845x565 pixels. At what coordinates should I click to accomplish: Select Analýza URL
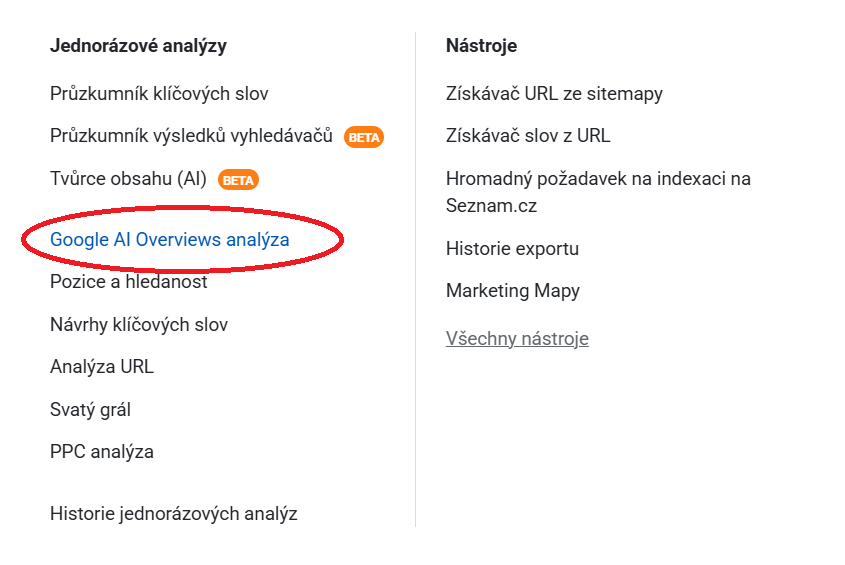click(102, 367)
